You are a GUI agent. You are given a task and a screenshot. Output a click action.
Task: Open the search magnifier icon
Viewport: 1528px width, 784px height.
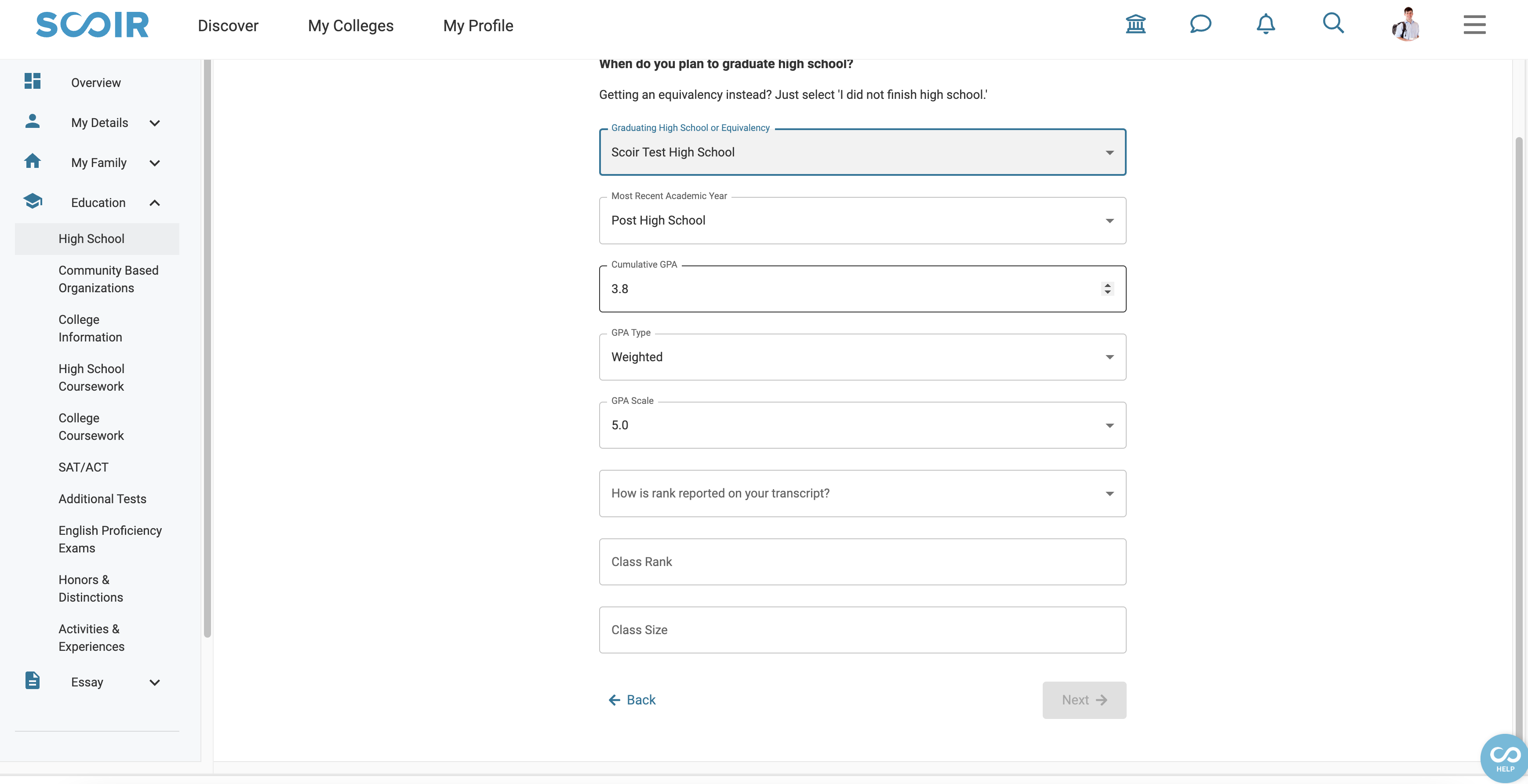click(1333, 24)
